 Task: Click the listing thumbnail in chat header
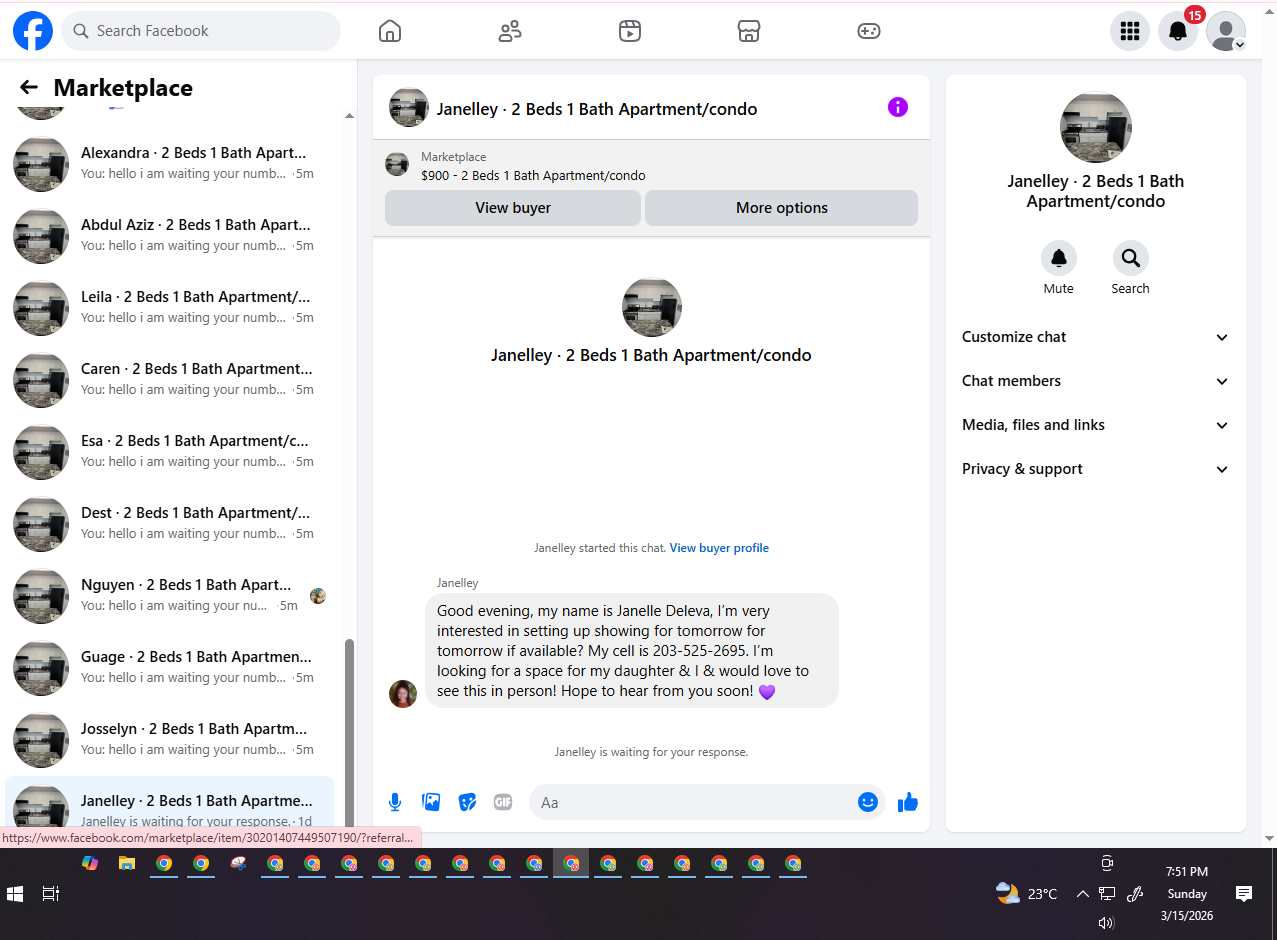click(x=408, y=107)
